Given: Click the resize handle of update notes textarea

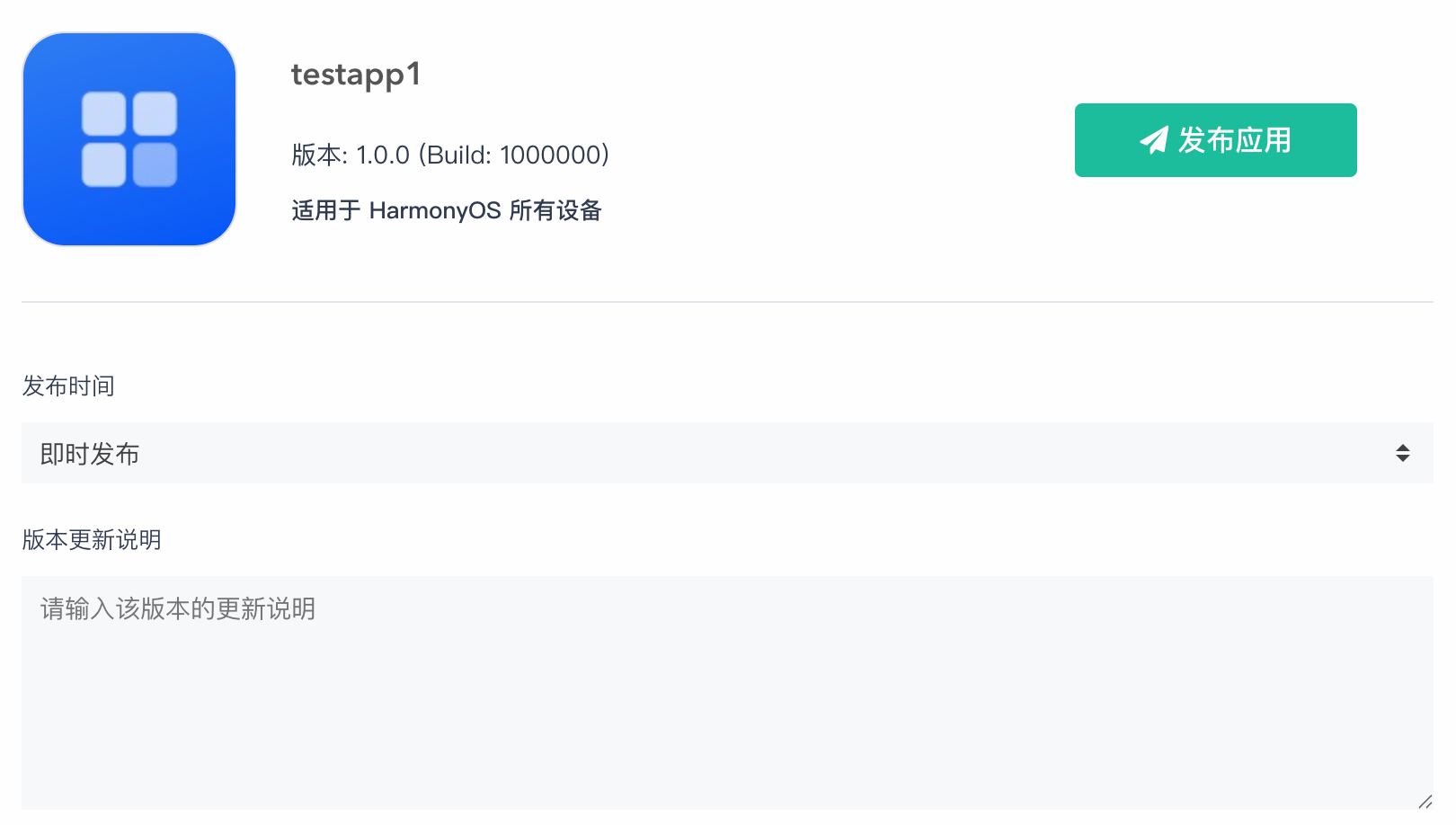Looking at the screenshot, I should [x=1425, y=802].
